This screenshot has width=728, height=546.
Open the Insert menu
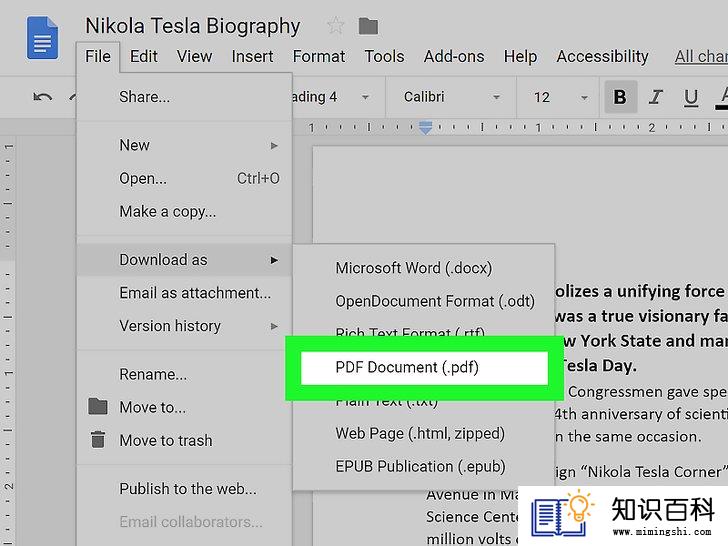pyautogui.click(x=252, y=57)
